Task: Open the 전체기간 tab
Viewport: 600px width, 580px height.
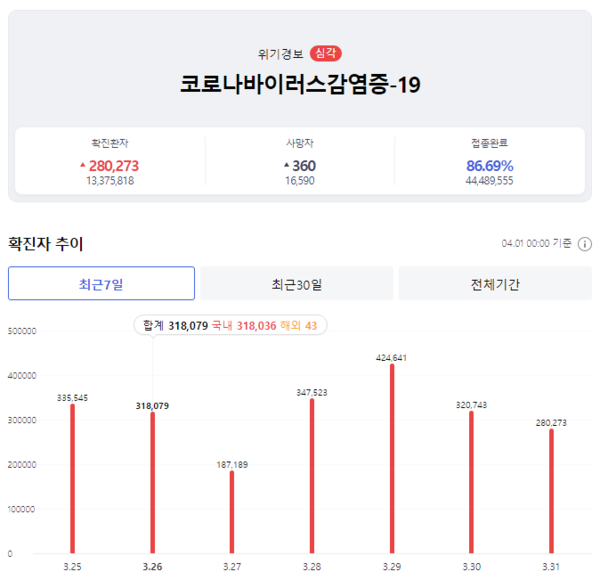Action: point(495,283)
